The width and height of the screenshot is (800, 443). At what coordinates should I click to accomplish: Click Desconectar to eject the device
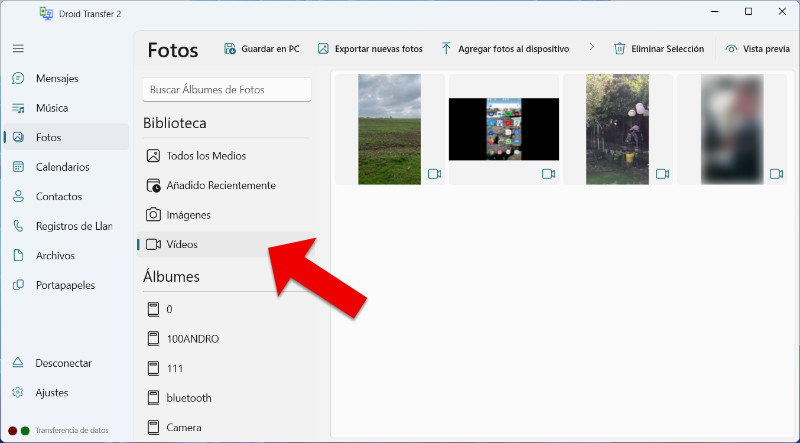(x=63, y=363)
